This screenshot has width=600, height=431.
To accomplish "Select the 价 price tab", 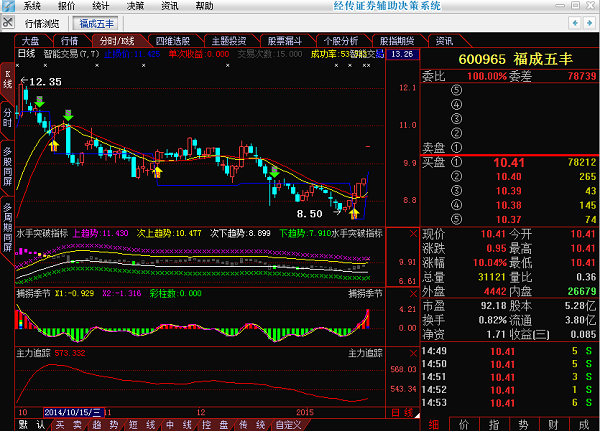I will point(464,424).
